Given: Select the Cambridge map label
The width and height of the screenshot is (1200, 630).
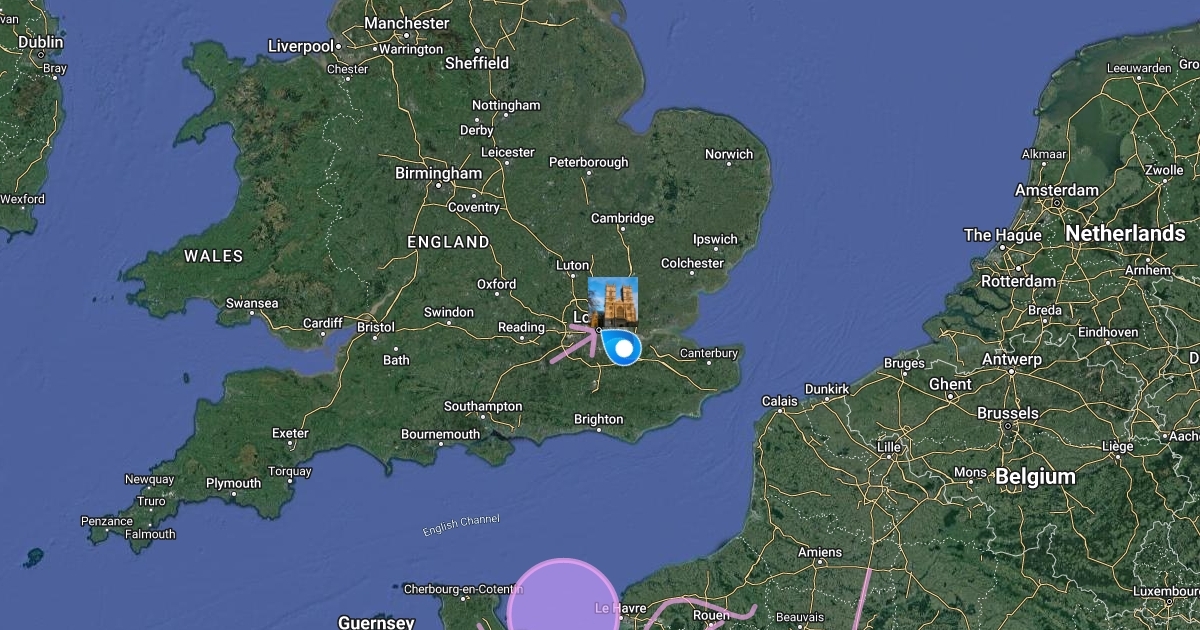Looking at the screenshot, I should tap(622, 218).
